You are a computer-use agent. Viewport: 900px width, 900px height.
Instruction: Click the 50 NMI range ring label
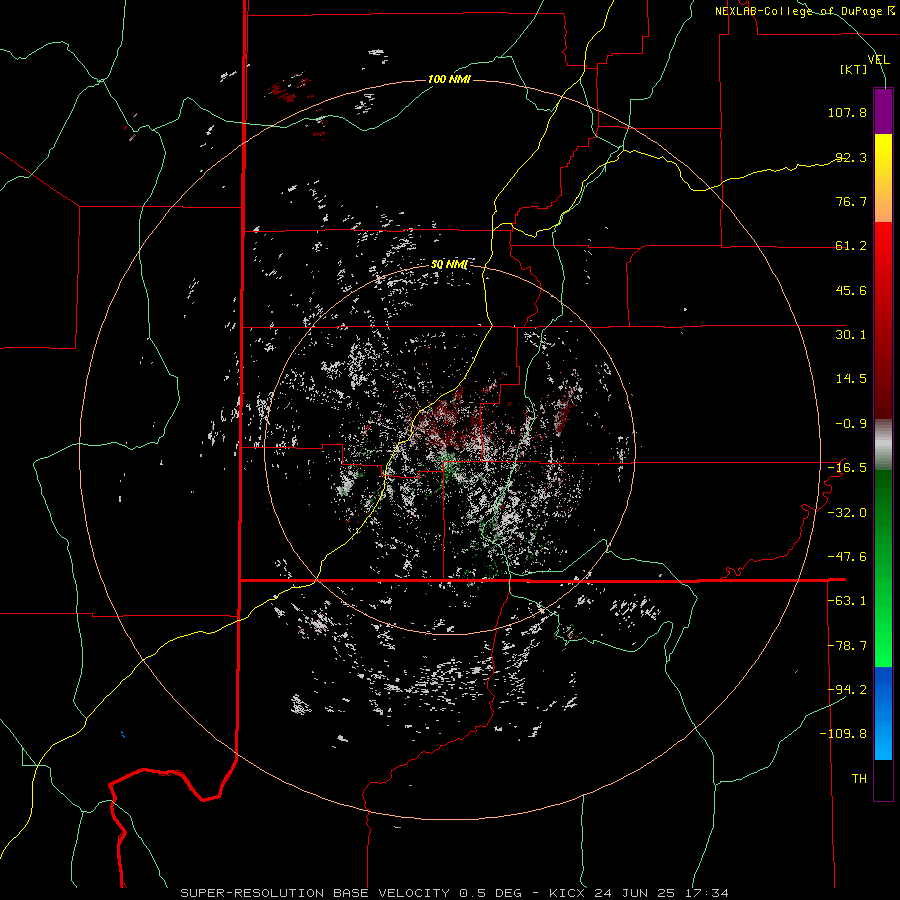[x=449, y=265]
